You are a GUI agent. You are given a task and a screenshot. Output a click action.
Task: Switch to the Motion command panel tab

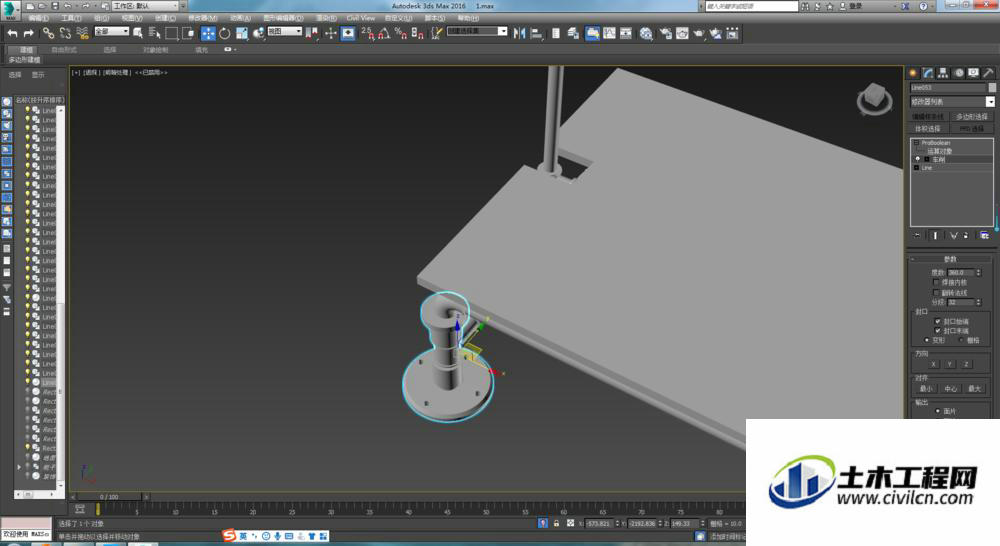959,73
